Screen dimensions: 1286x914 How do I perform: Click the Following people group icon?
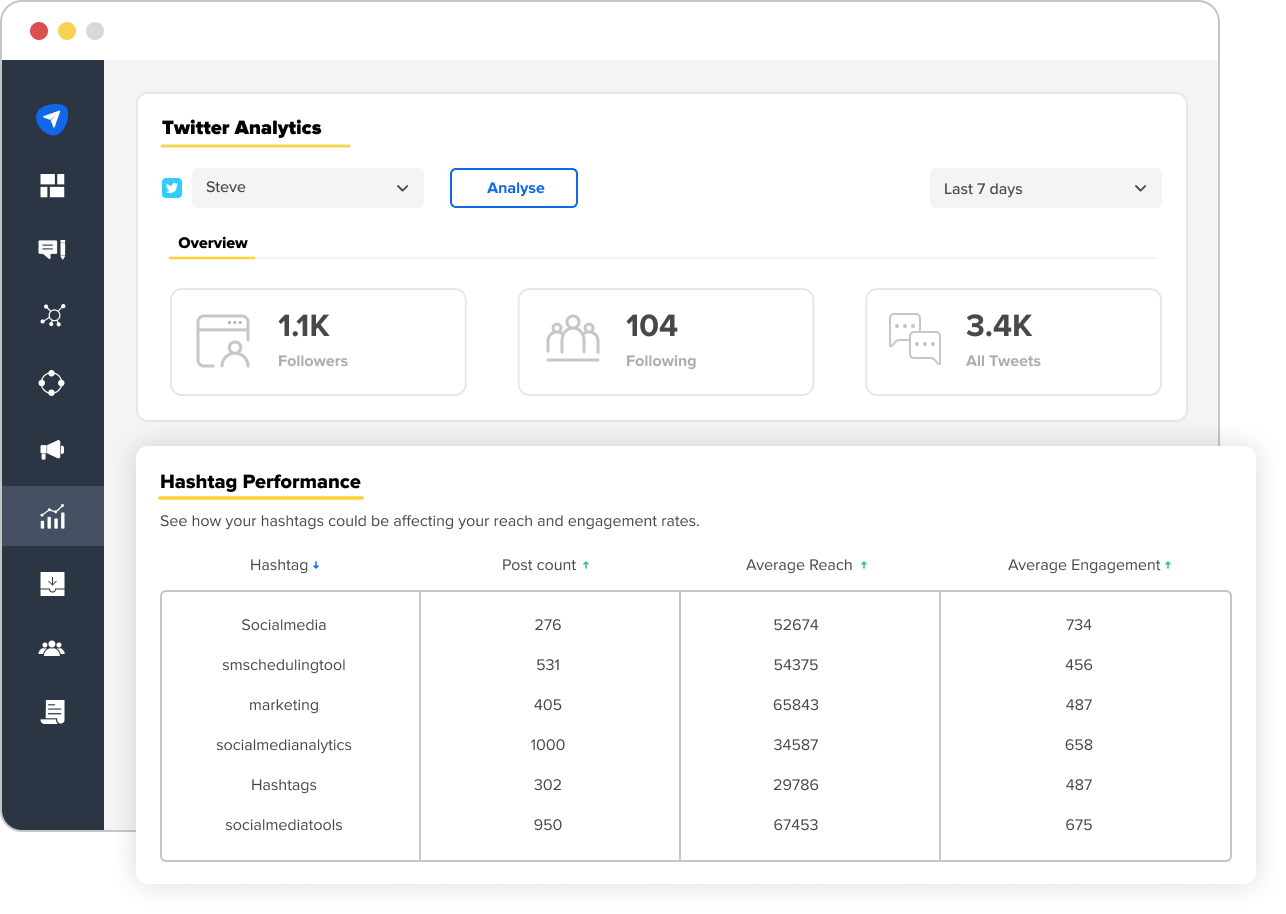(573, 339)
